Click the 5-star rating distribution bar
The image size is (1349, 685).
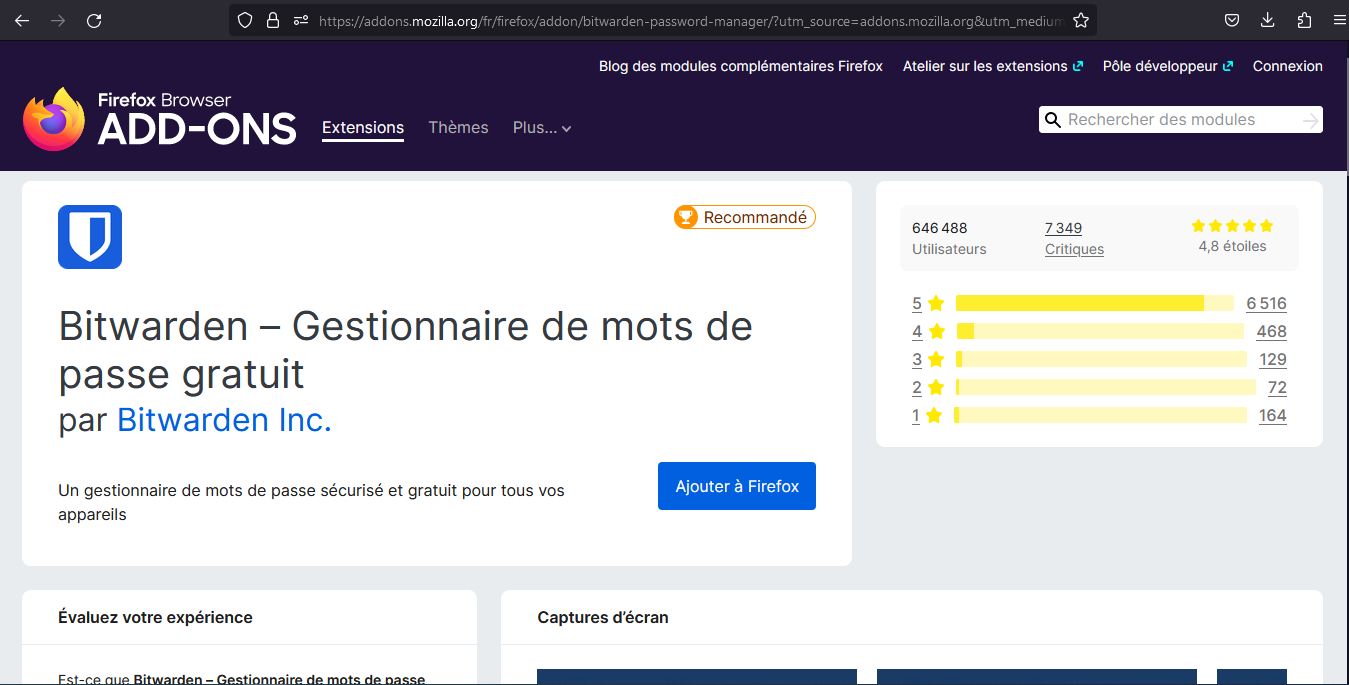[1095, 303]
